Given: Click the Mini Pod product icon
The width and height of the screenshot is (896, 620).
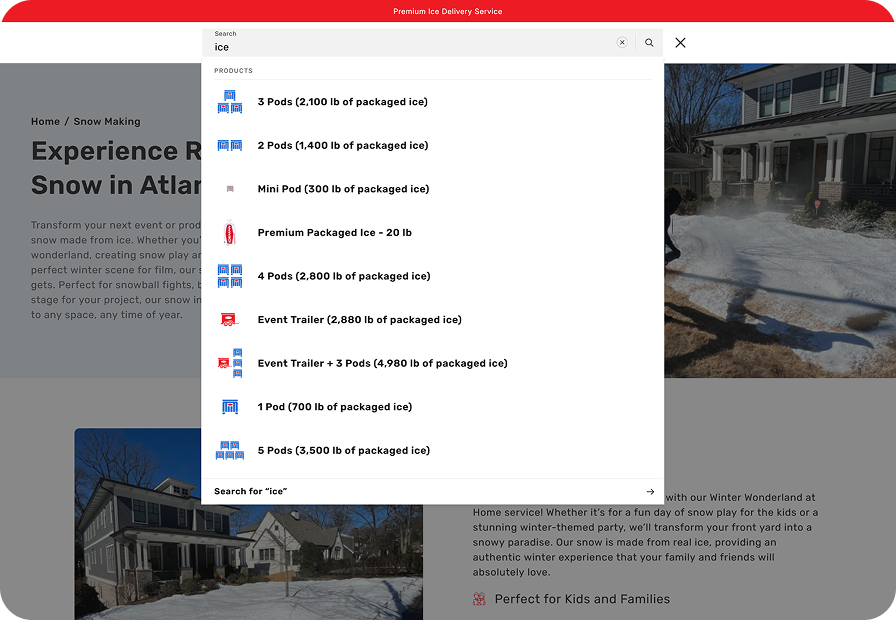Looking at the screenshot, I should click(230, 189).
